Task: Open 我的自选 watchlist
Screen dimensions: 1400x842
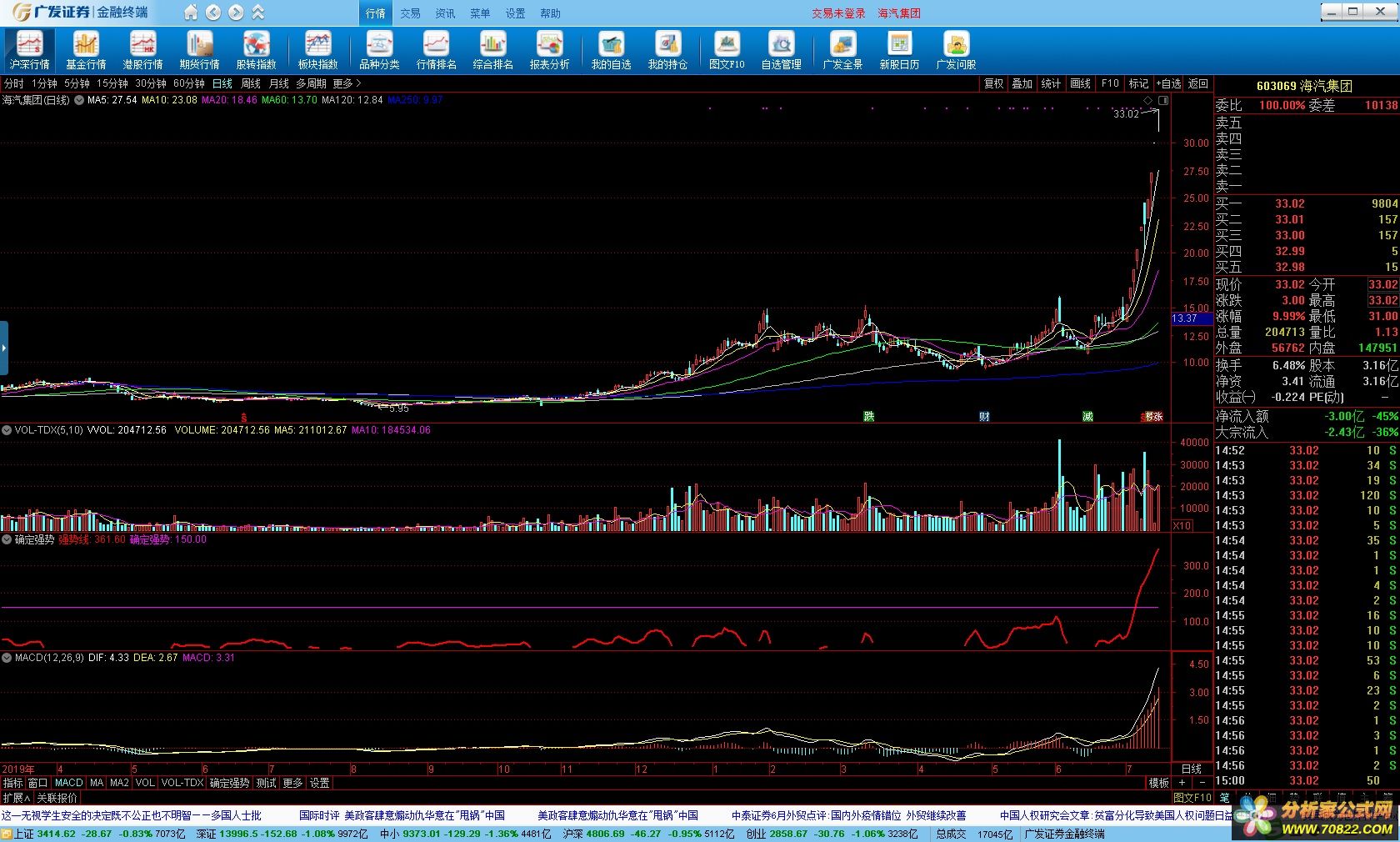Action: tap(611, 50)
